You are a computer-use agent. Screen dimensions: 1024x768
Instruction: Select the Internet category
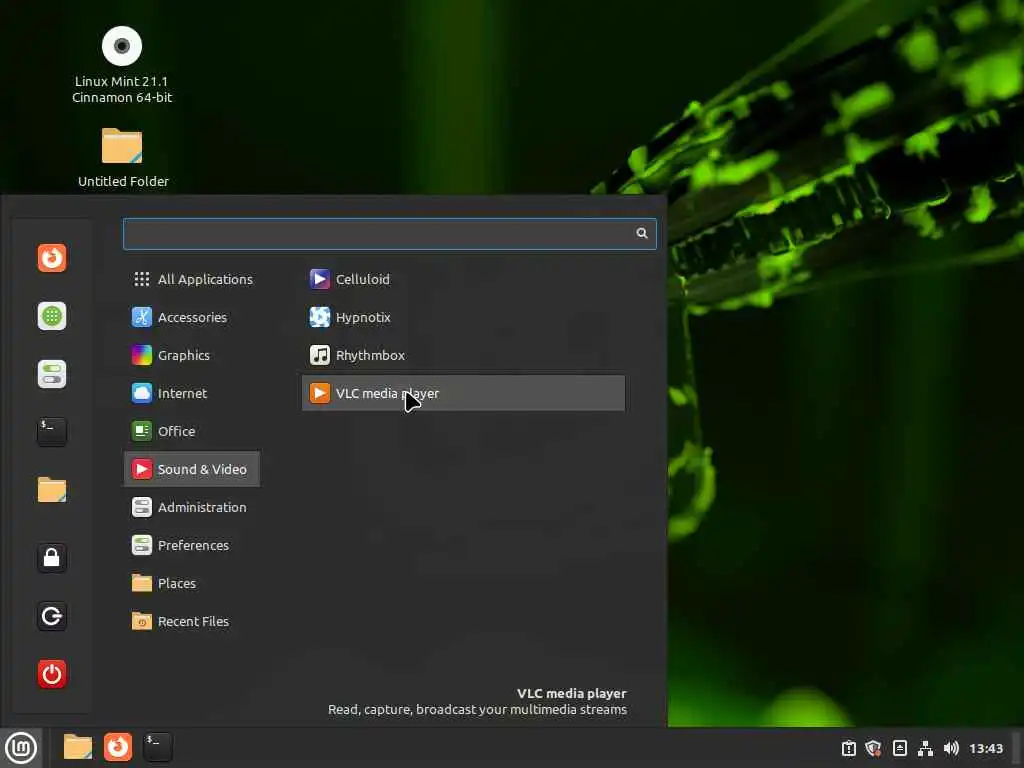click(192, 393)
